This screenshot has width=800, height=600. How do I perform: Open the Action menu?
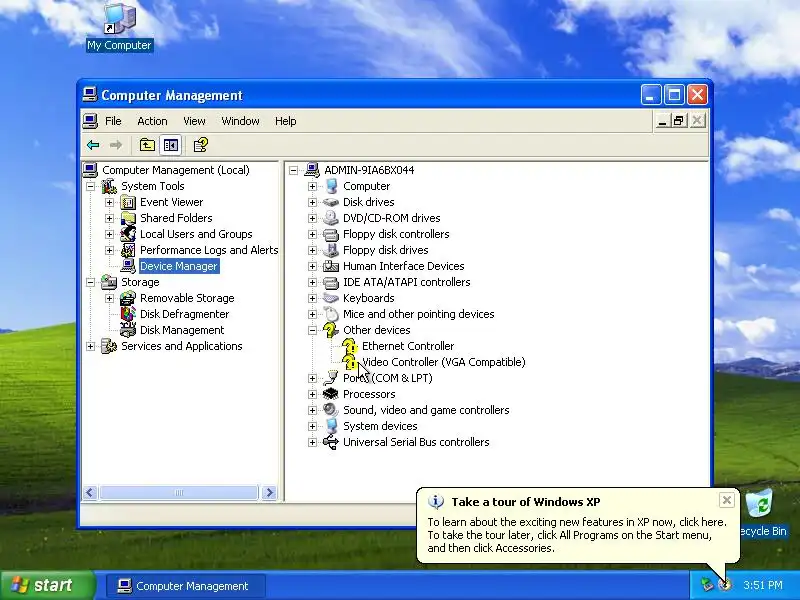click(x=152, y=121)
